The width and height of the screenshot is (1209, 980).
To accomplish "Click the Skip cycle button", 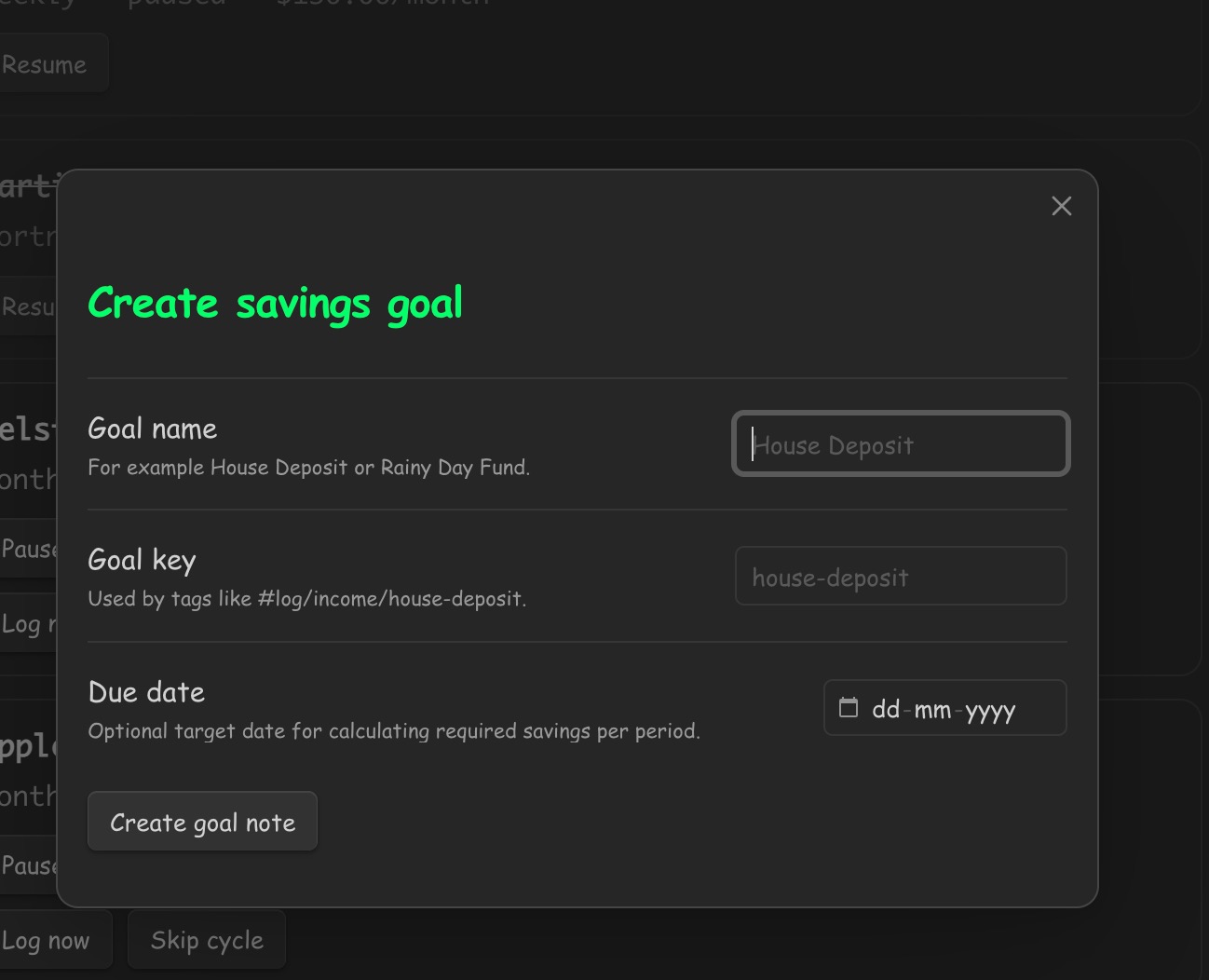I will tap(207, 940).
